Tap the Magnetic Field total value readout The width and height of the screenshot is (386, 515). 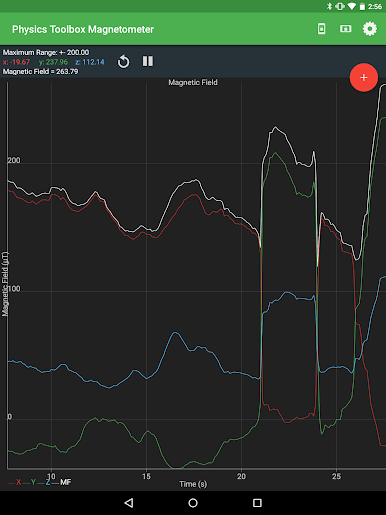pos(40,71)
